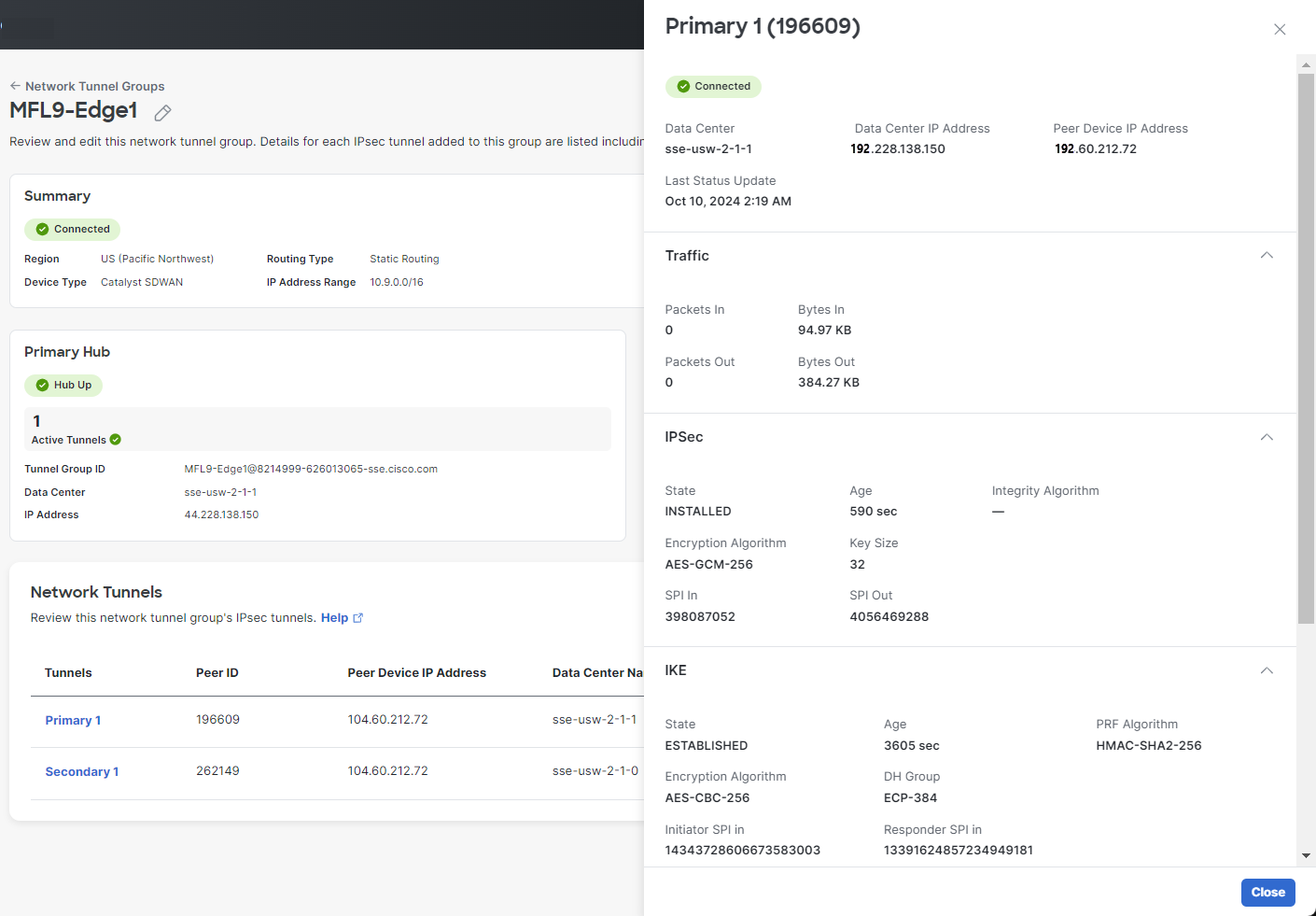The width and height of the screenshot is (1316, 916).
Task: Click Data Center IP Address 192.228.138.150
Action: click(x=898, y=149)
